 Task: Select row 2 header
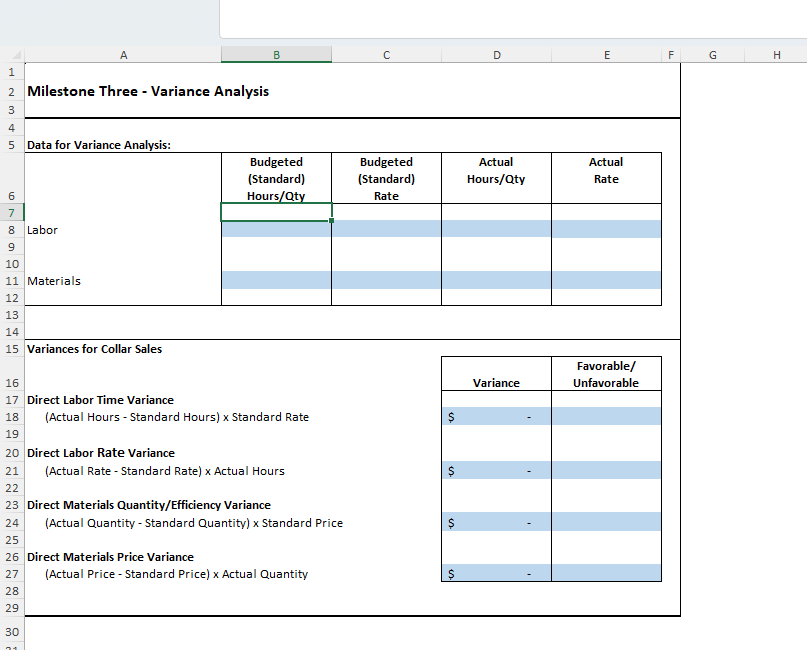(x=12, y=92)
